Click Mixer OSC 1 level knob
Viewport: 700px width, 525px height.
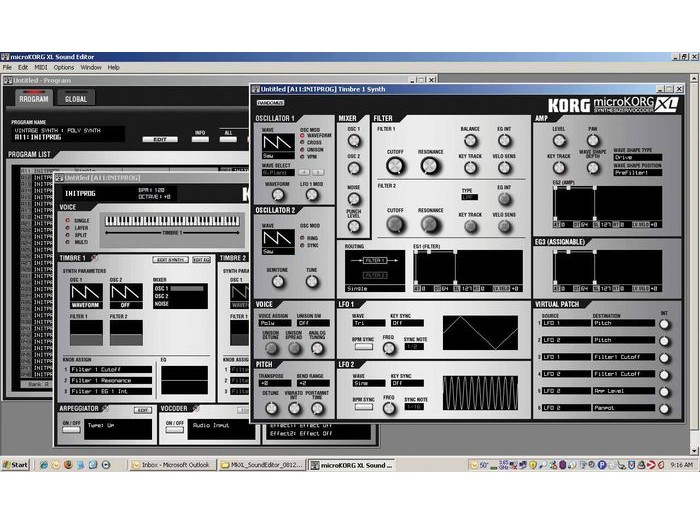point(354,141)
